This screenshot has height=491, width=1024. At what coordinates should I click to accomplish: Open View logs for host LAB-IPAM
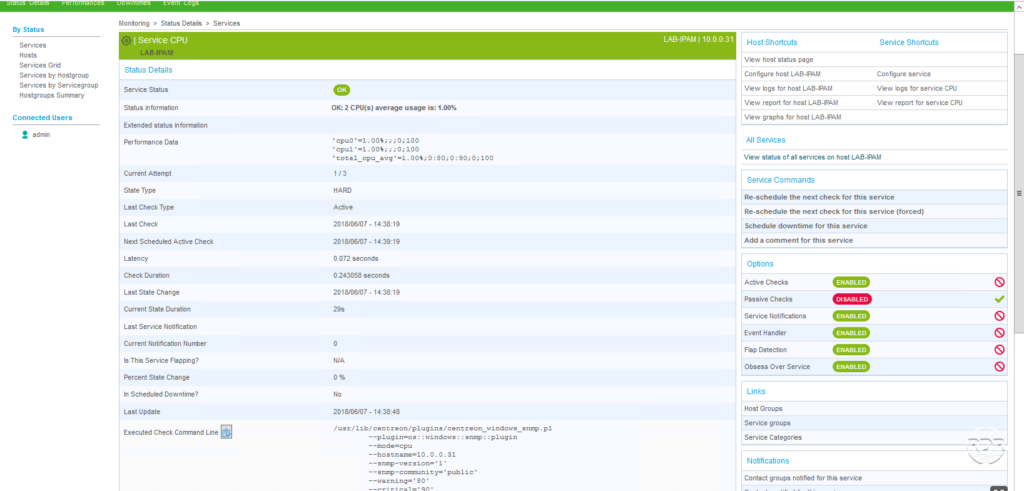pos(788,88)
